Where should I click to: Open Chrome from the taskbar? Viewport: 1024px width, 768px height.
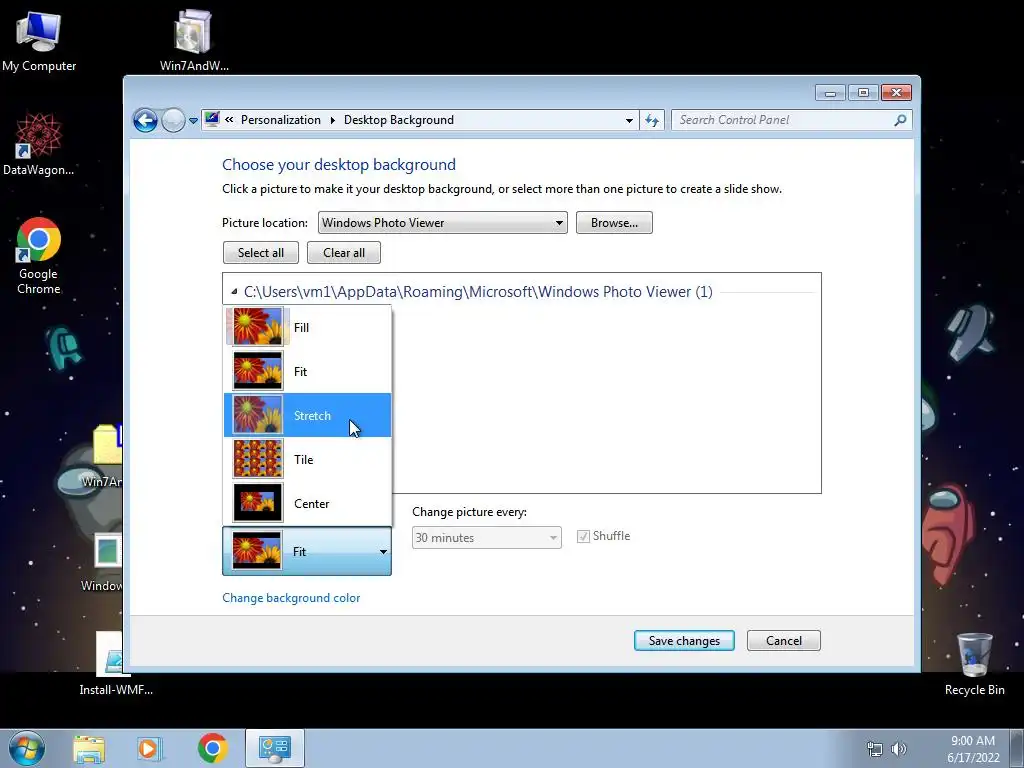[x=212, y=748]
